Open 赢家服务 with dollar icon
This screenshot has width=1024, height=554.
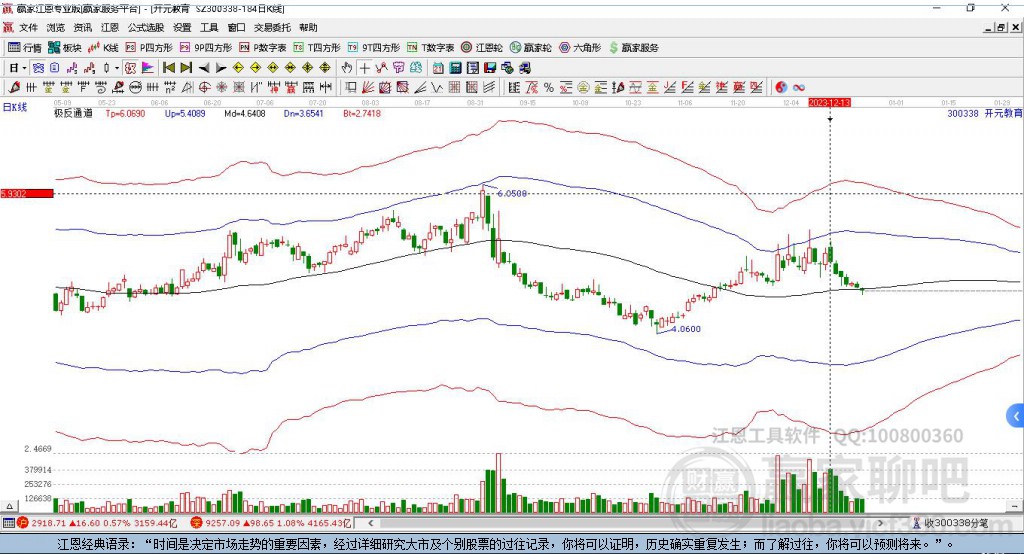[634, 48]
